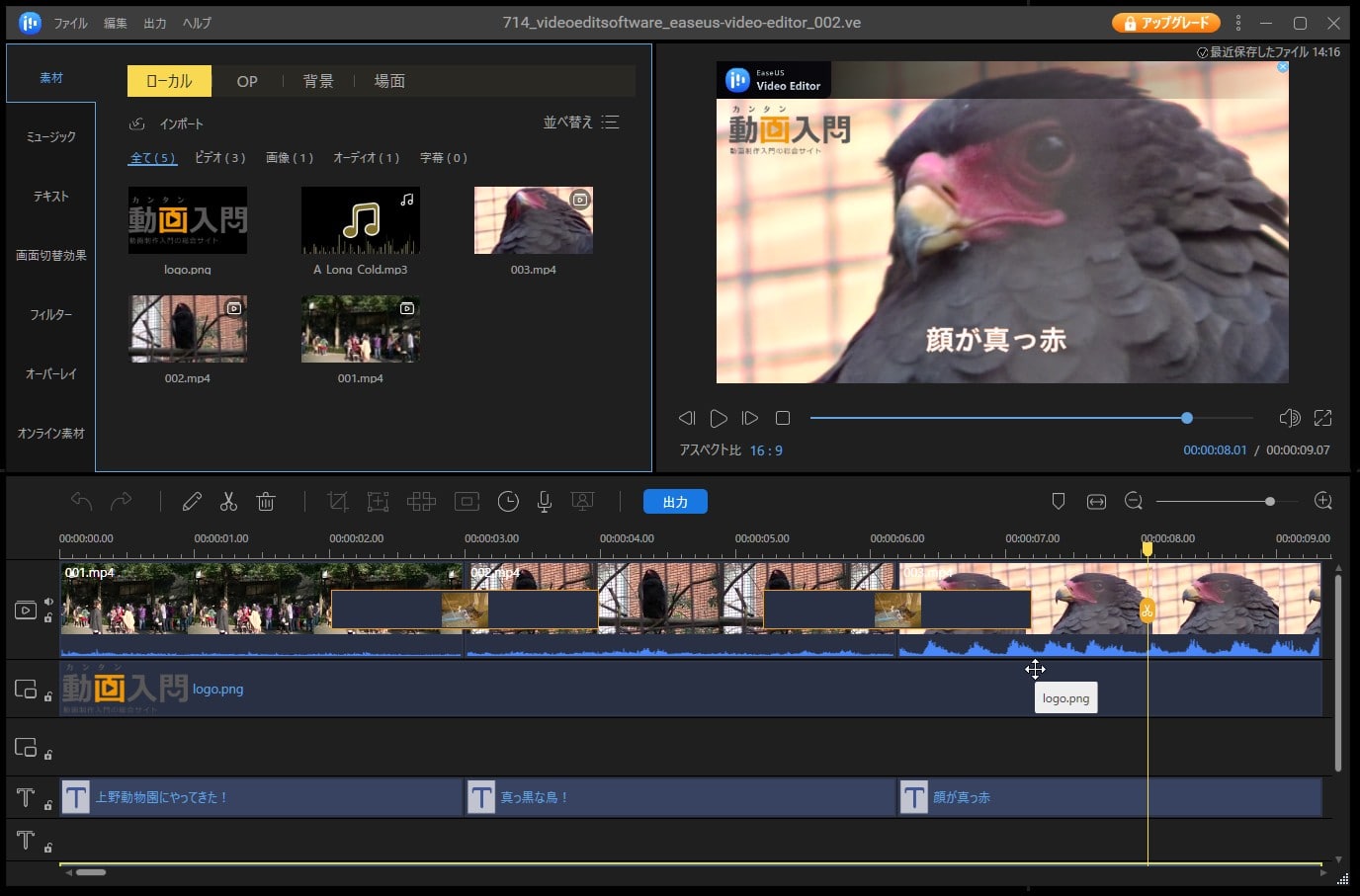Click the timeline zoom slider handle
Image resolution: width=1360 pixels, height=896 pixels.
[x=1270, y=502]
